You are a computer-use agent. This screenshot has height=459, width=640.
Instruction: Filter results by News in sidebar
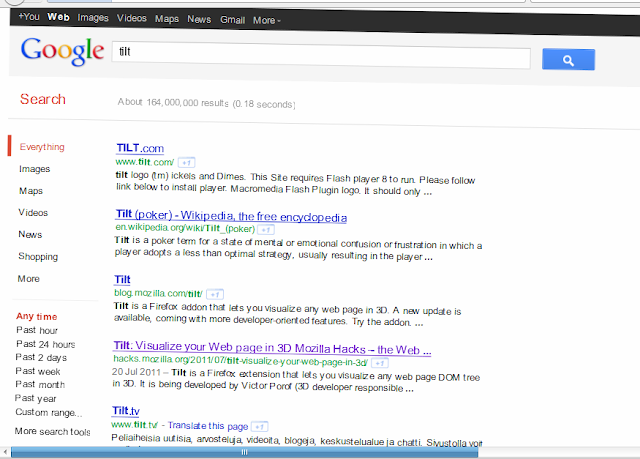(30, 235)
